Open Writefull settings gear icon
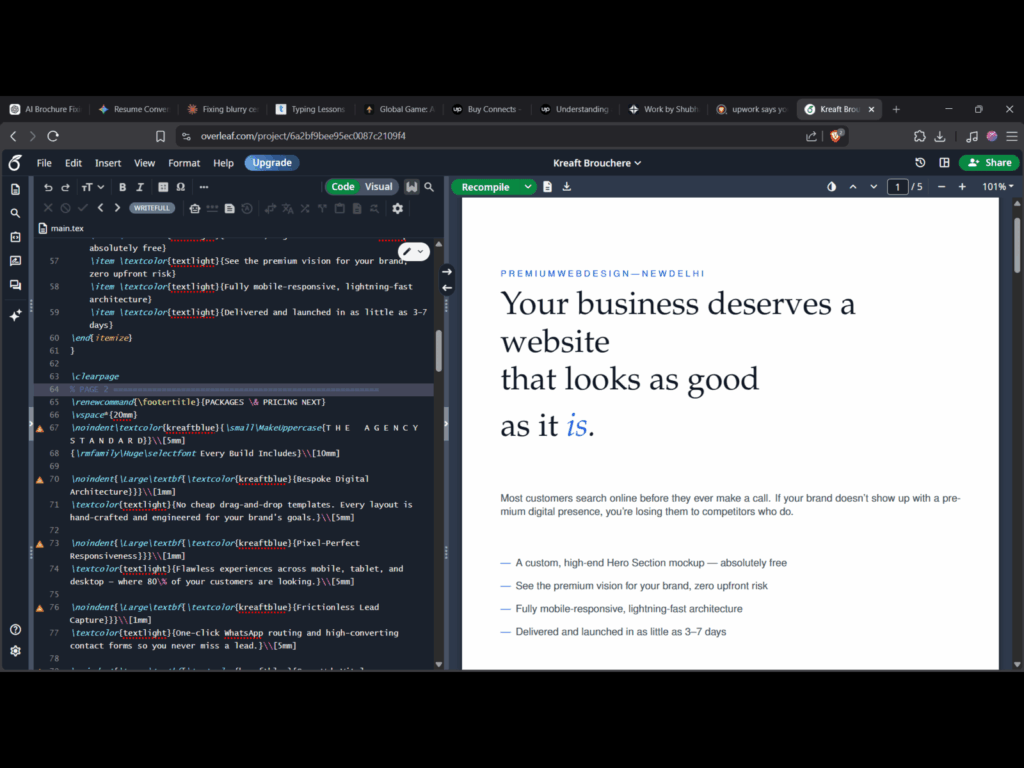Viewport: 1024px width, 768px height. (398, 208)
